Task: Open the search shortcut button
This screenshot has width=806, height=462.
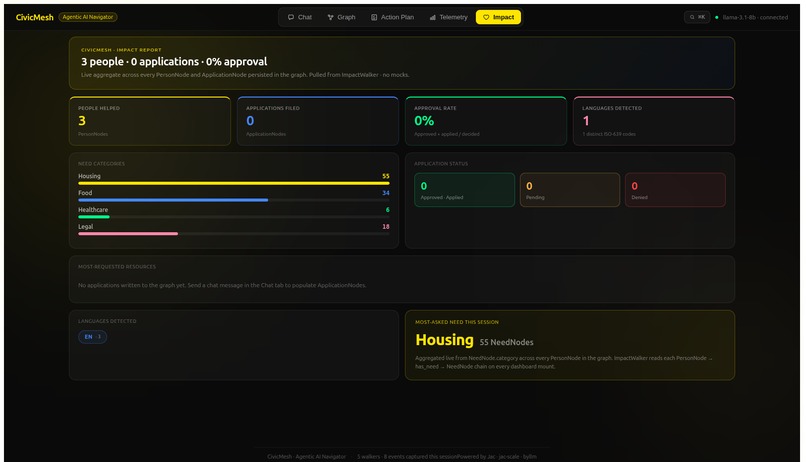Action: pyautogui.click(x=697, y=17)
